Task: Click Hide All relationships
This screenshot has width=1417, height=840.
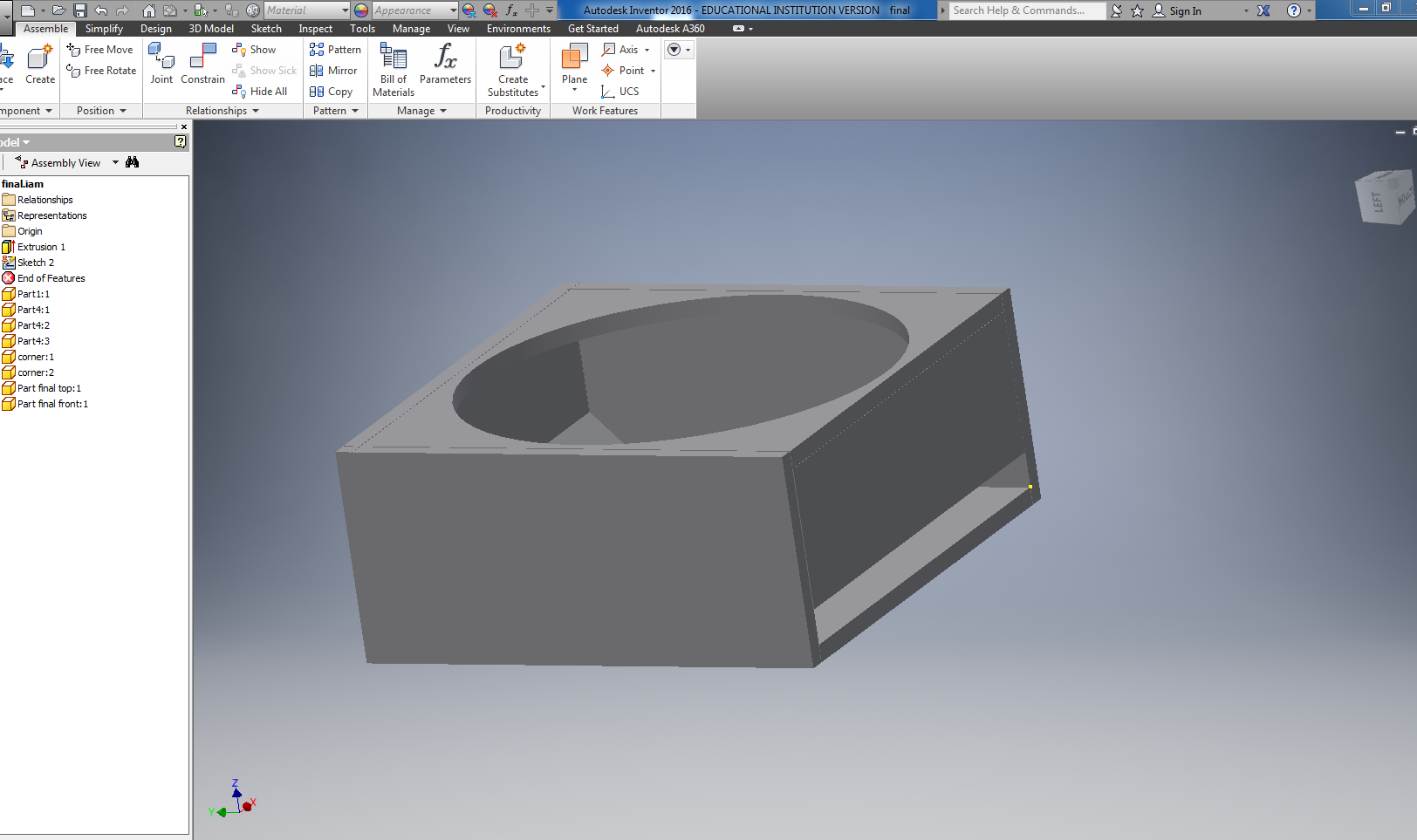Action: [259, 92]
